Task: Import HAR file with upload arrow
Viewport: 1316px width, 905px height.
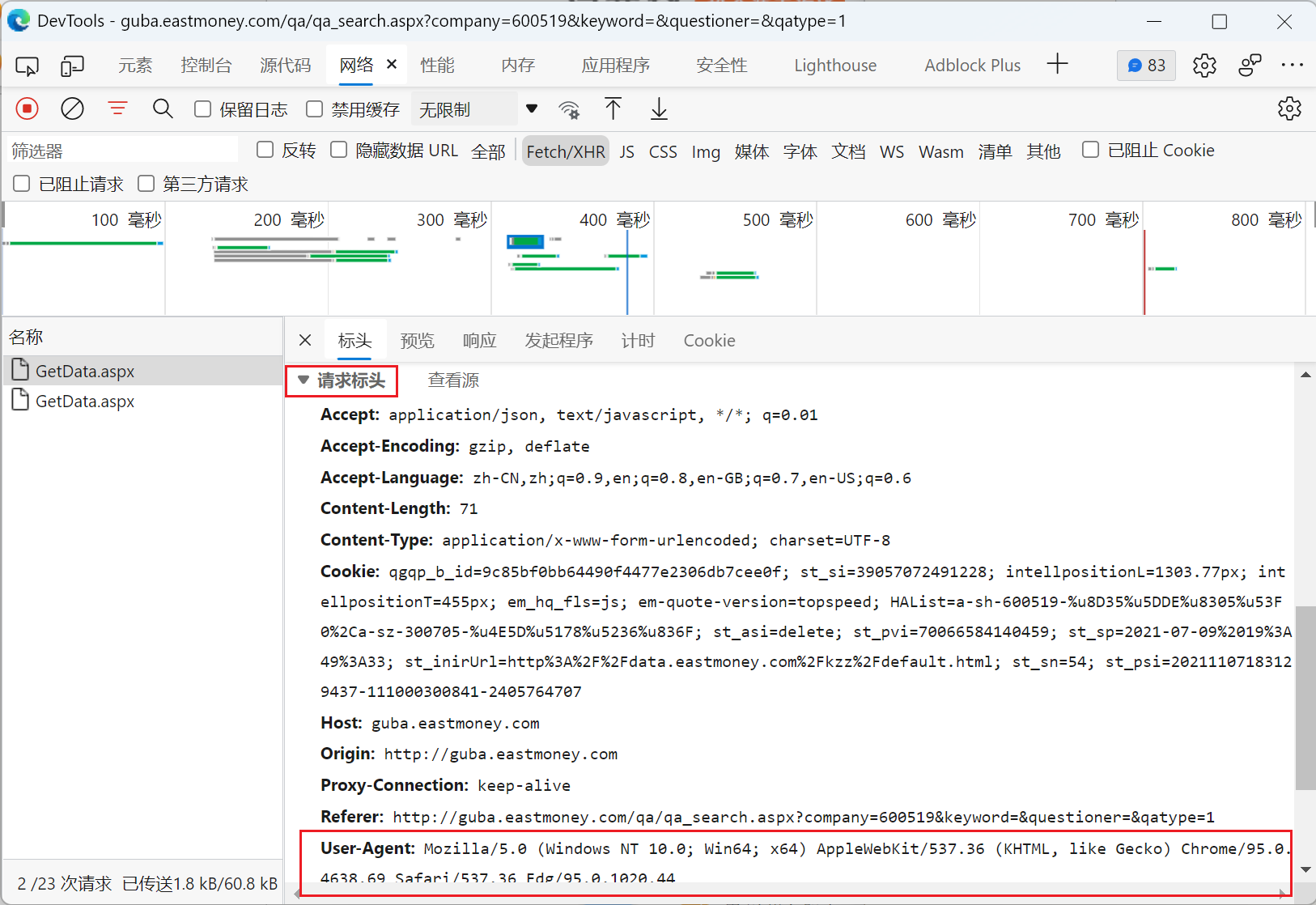Action: pyautogui.click(x=613, y=108)
